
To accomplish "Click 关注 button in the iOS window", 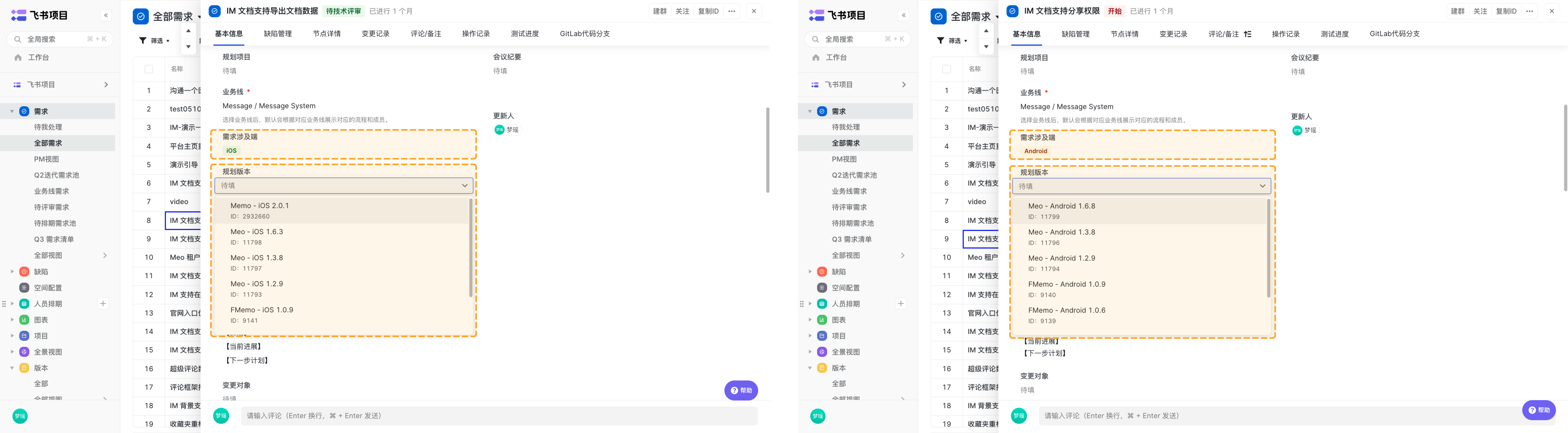I will click(x=682, y=11).
